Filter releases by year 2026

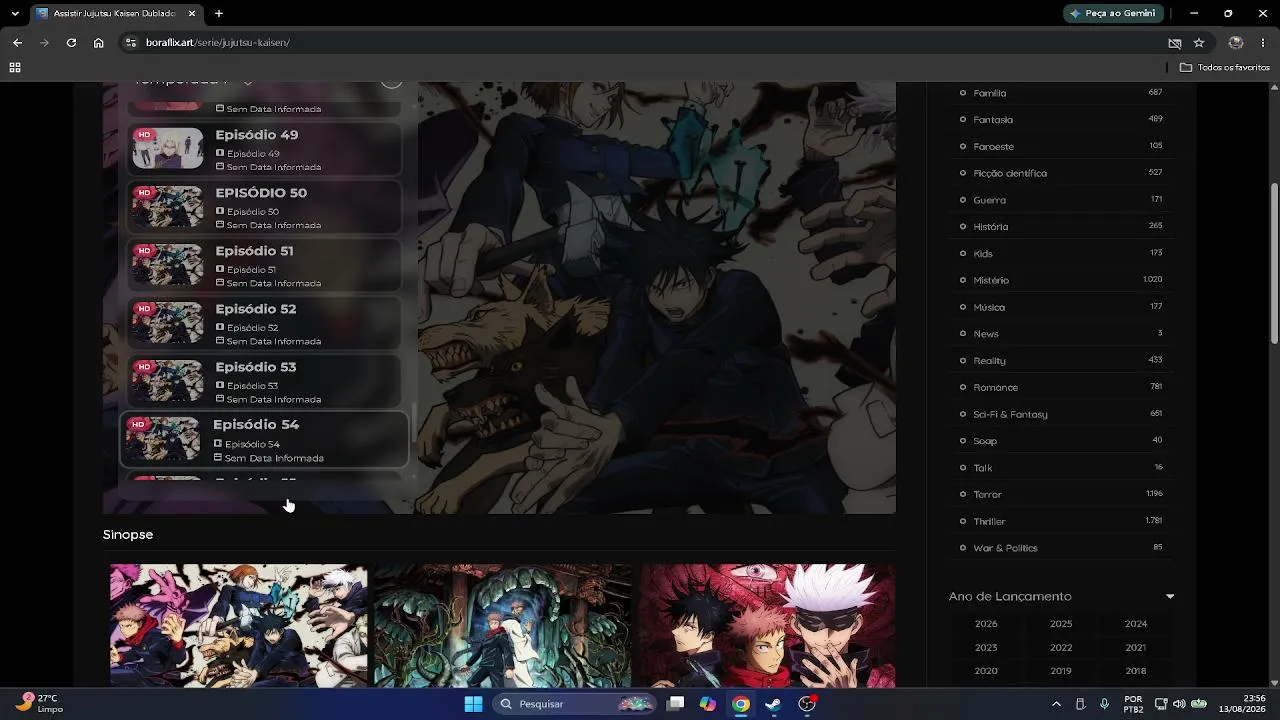(x=986, y=624)
